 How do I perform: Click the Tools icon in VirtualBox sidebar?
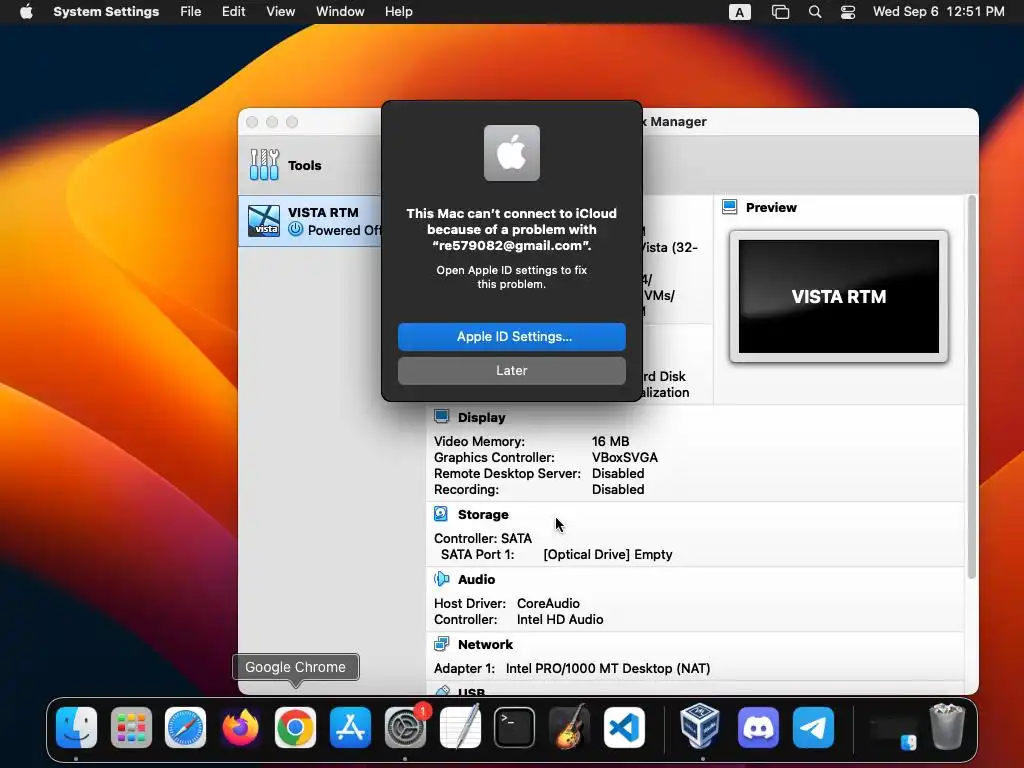(264, 165)
